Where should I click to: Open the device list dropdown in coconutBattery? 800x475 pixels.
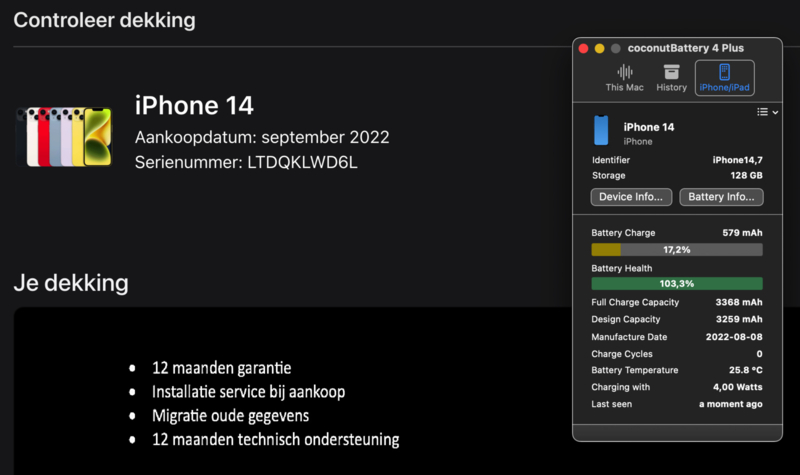coord(767,112)
